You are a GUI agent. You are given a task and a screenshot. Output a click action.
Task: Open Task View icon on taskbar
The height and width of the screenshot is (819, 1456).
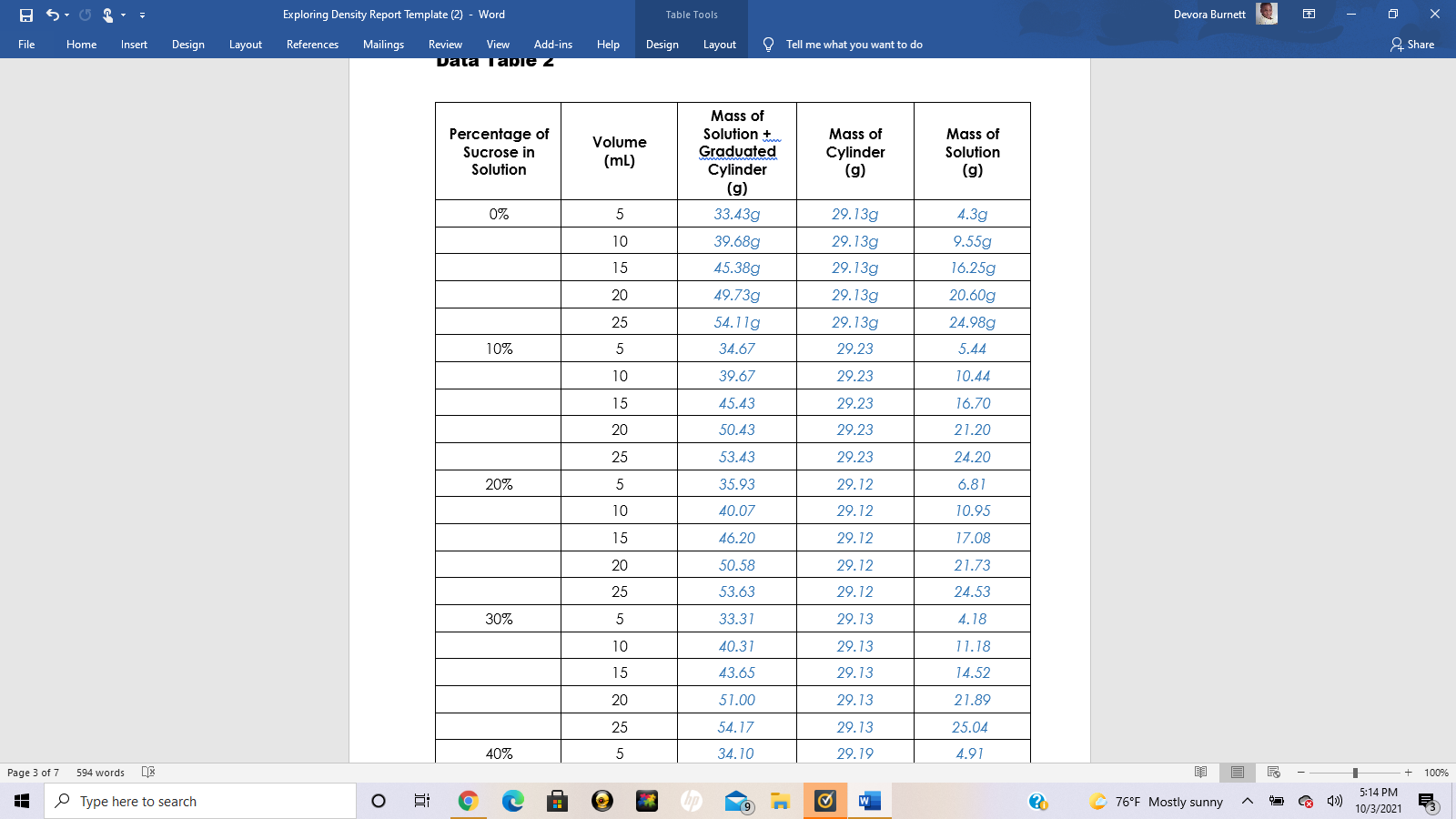click(x=421, y=801)
